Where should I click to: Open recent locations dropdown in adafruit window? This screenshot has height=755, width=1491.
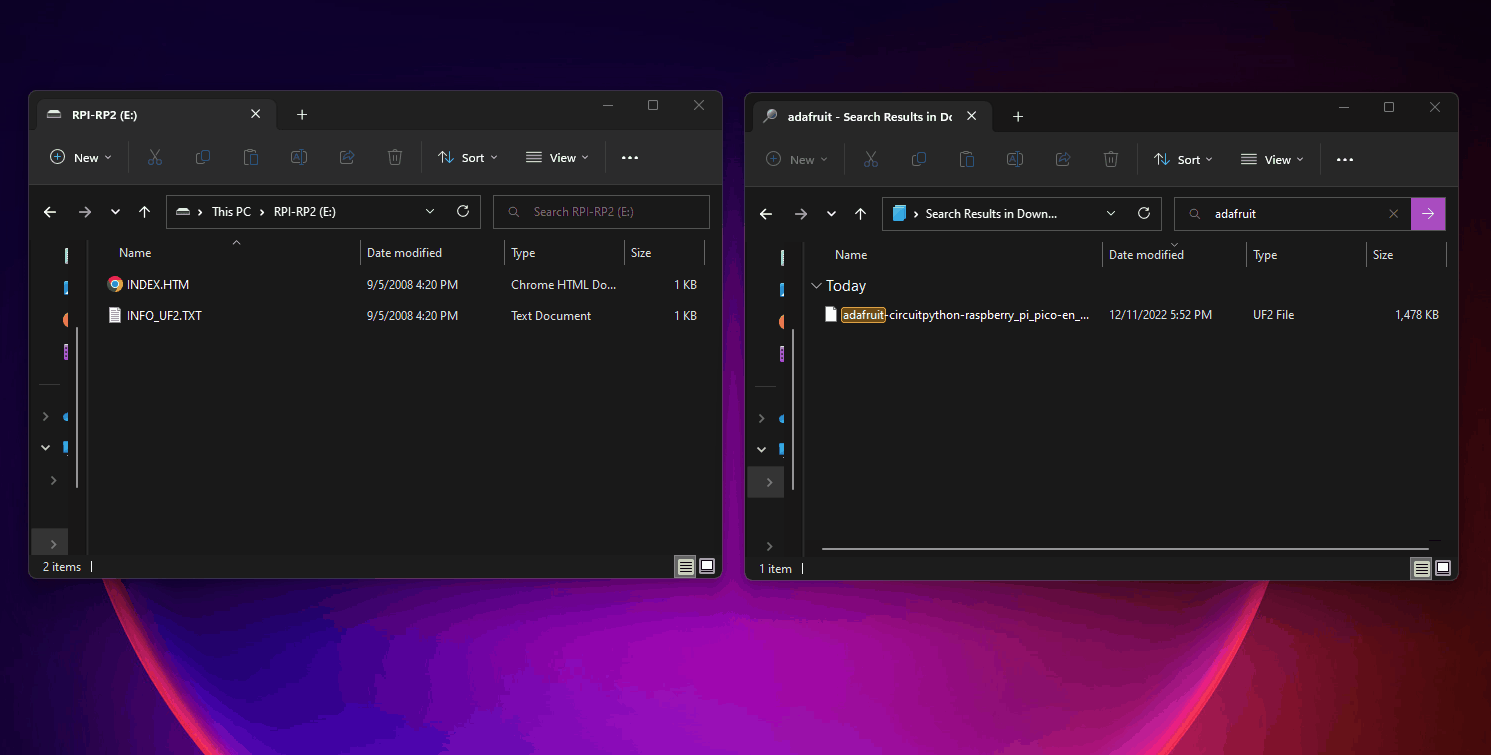tap(831, 214)
